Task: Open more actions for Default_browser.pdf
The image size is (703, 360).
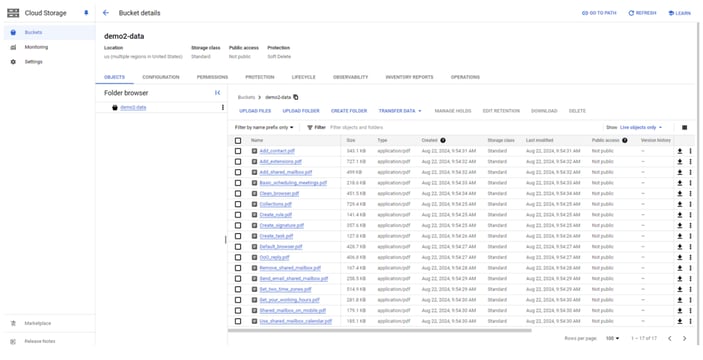Action: pos(690,247)
